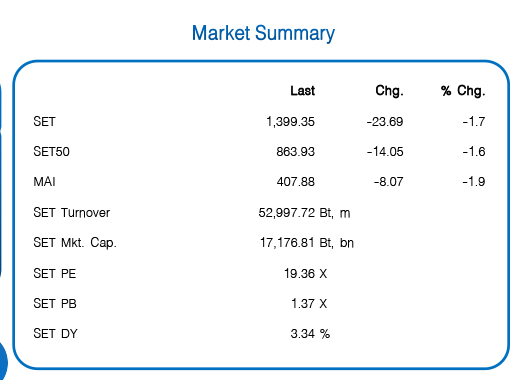
Task: Select the MAI last value 407.88
Action: (296, 182)
